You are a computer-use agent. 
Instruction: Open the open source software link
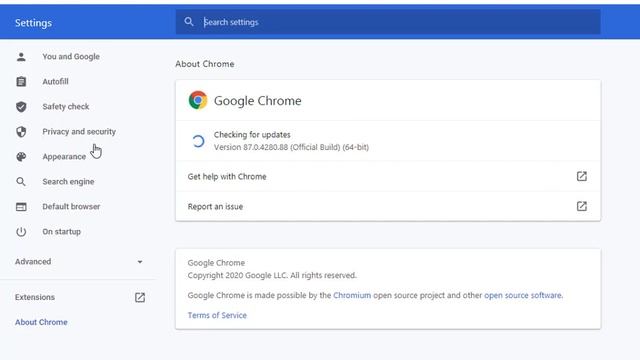(523, 295)
